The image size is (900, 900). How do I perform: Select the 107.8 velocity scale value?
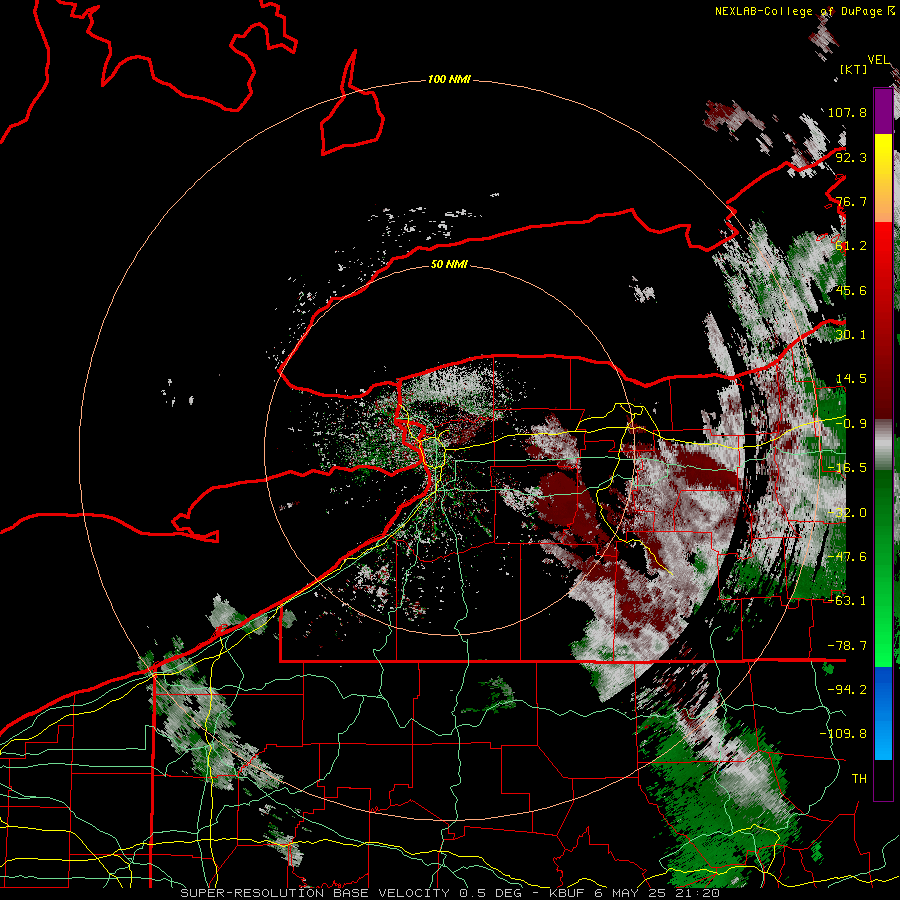(x=847, y=112)
